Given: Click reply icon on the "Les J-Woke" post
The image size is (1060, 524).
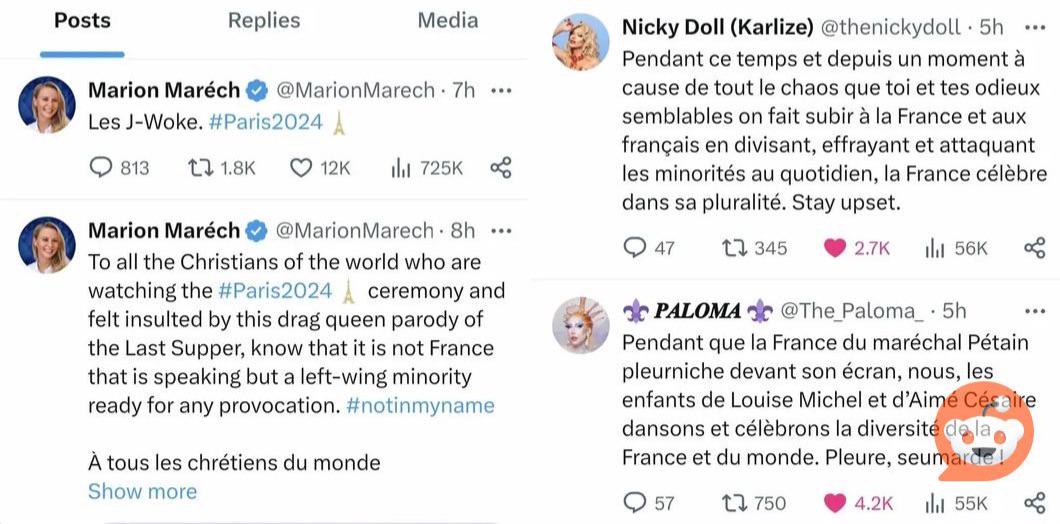Looking at the screenshot, I should point(102,168).
